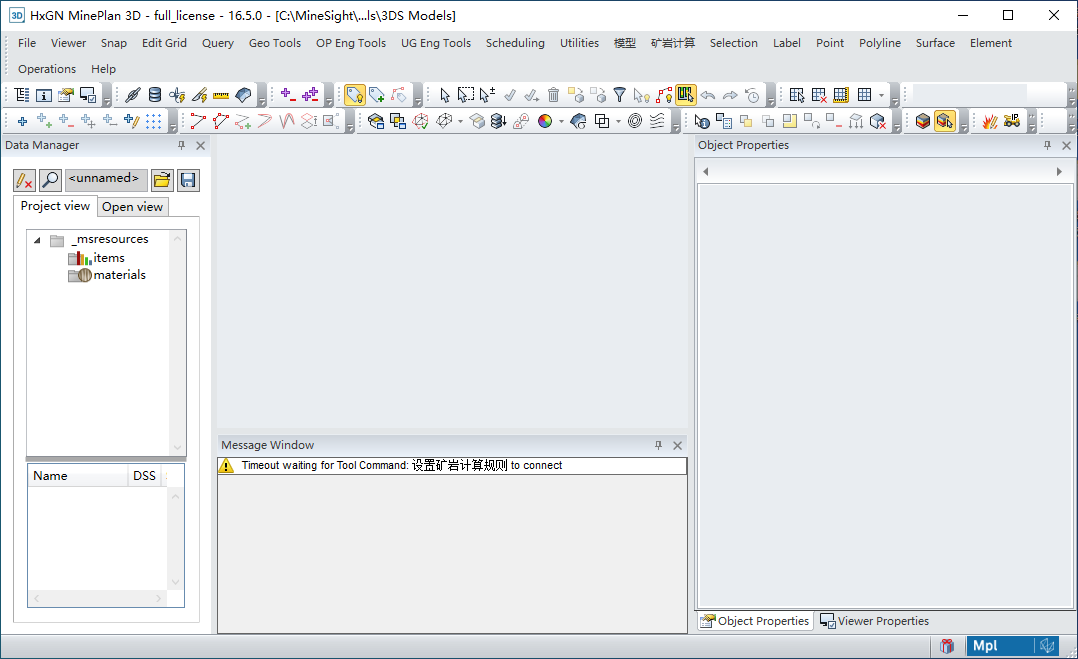
Task: Click the stacked layers down-arrow icon
Action: point(498,122)
